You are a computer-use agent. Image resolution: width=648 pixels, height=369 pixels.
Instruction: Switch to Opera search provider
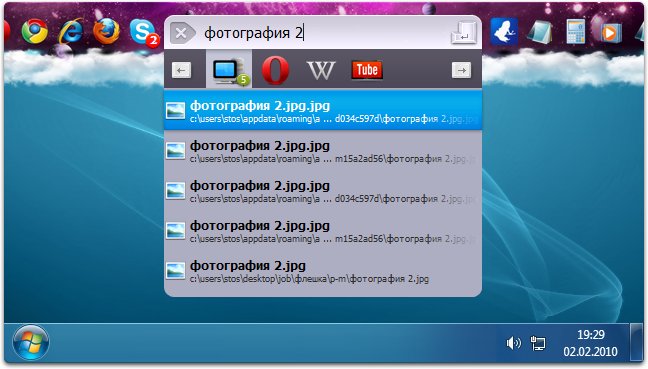point(275,70)
